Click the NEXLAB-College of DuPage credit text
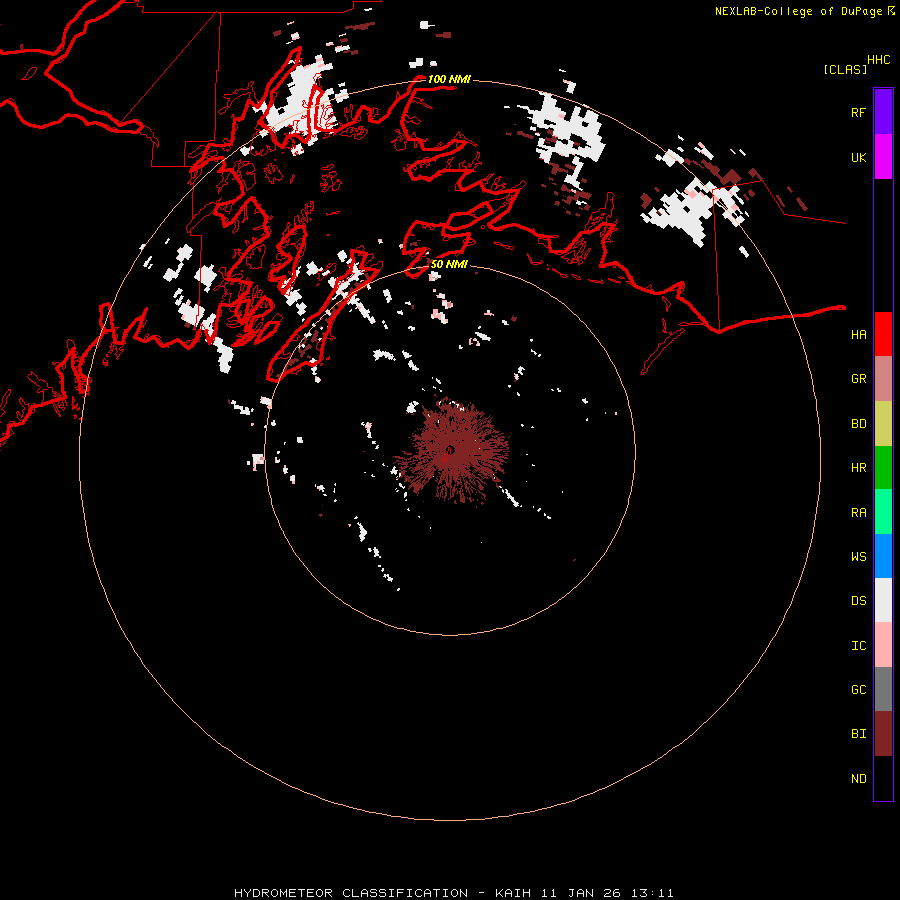900x900 pixels. click(x=798, y=11)
